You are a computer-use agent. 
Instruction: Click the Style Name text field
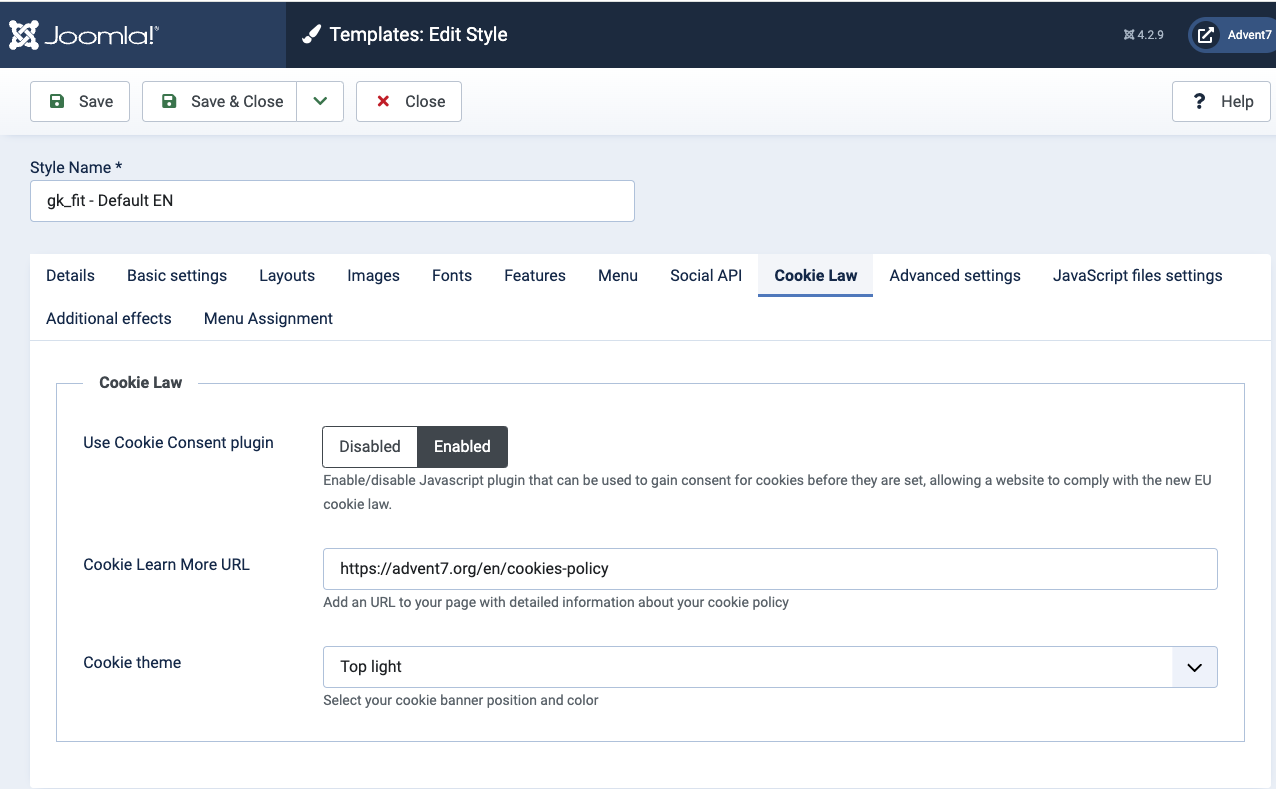[332, 200]
